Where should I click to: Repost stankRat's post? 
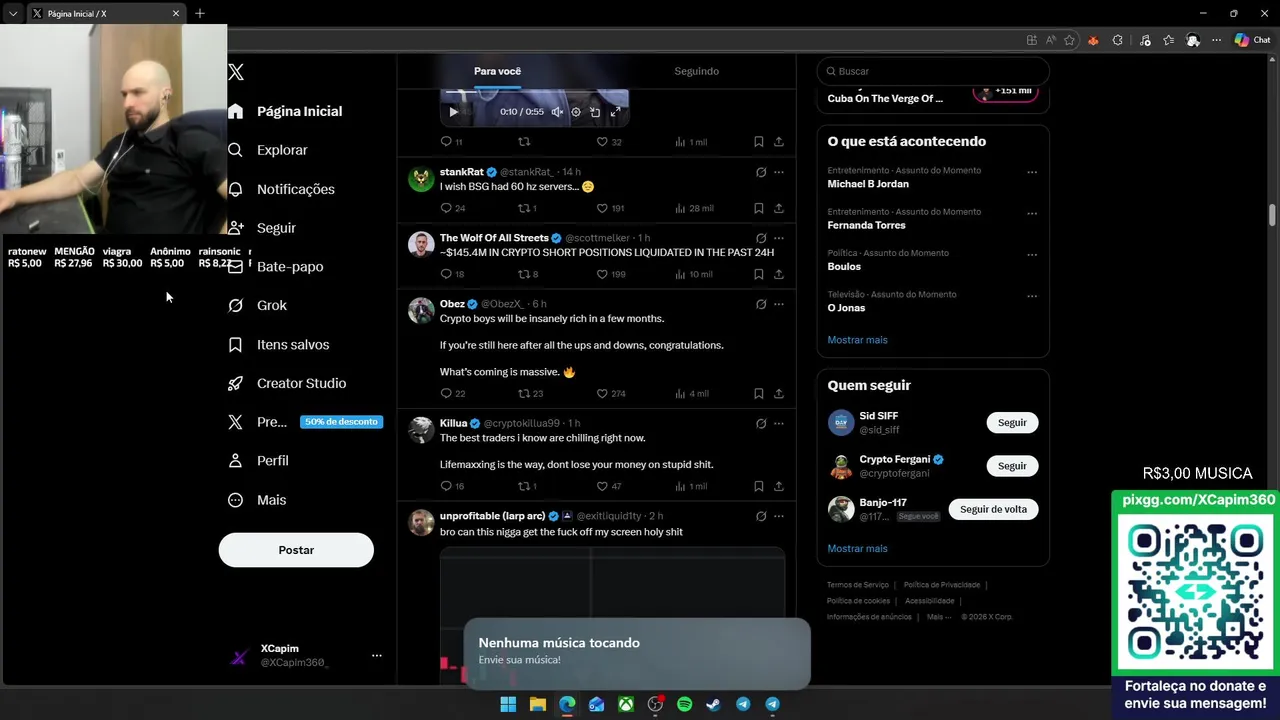(527, 208)
